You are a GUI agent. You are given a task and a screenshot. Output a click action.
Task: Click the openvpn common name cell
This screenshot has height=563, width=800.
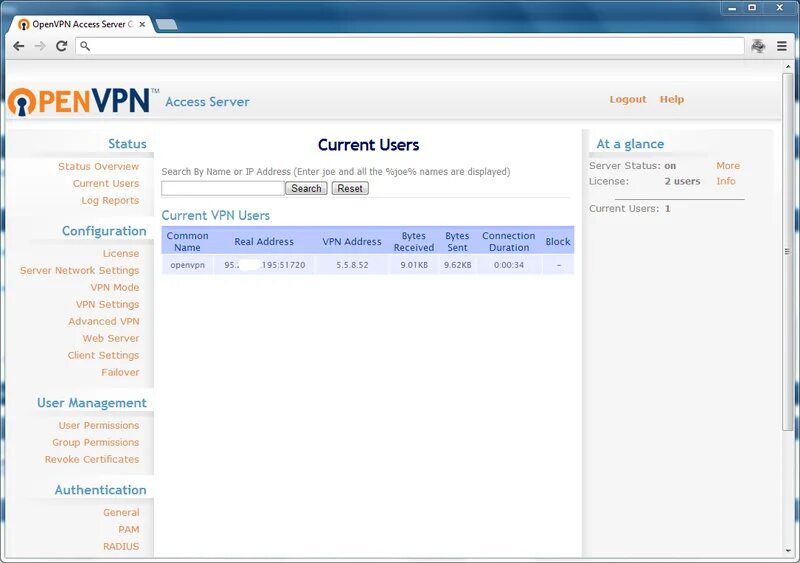click(x=187, y=265)
